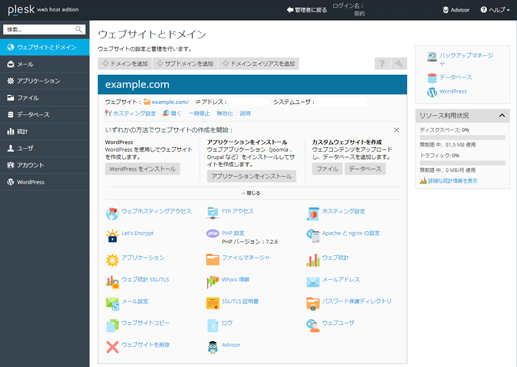This screenshot has width=517, height=367.
Task: Open Whois 情報 flags icon
Action: 213,282
